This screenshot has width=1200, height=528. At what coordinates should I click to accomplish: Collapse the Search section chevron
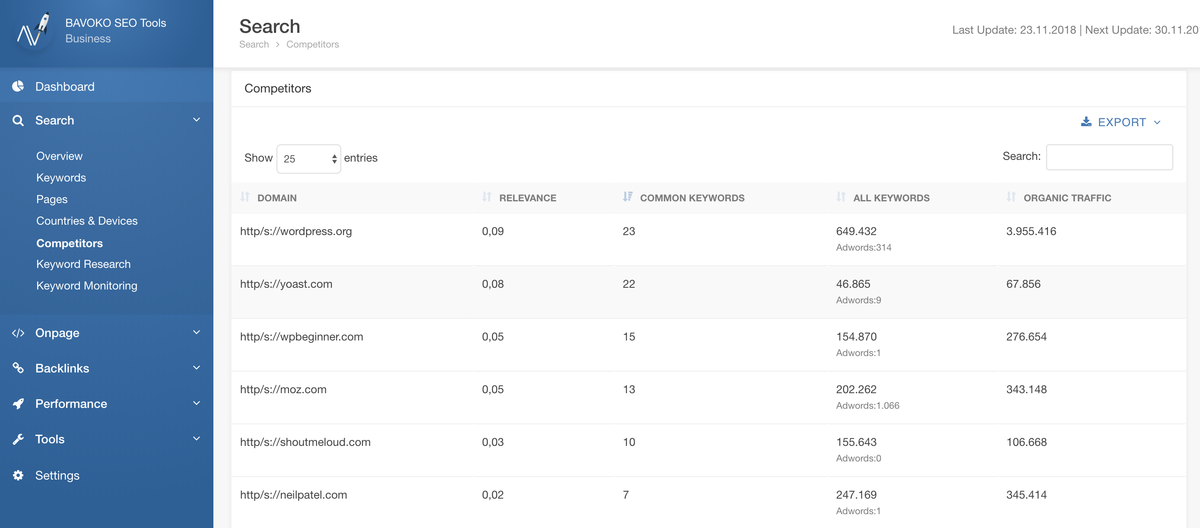point(196,120)
